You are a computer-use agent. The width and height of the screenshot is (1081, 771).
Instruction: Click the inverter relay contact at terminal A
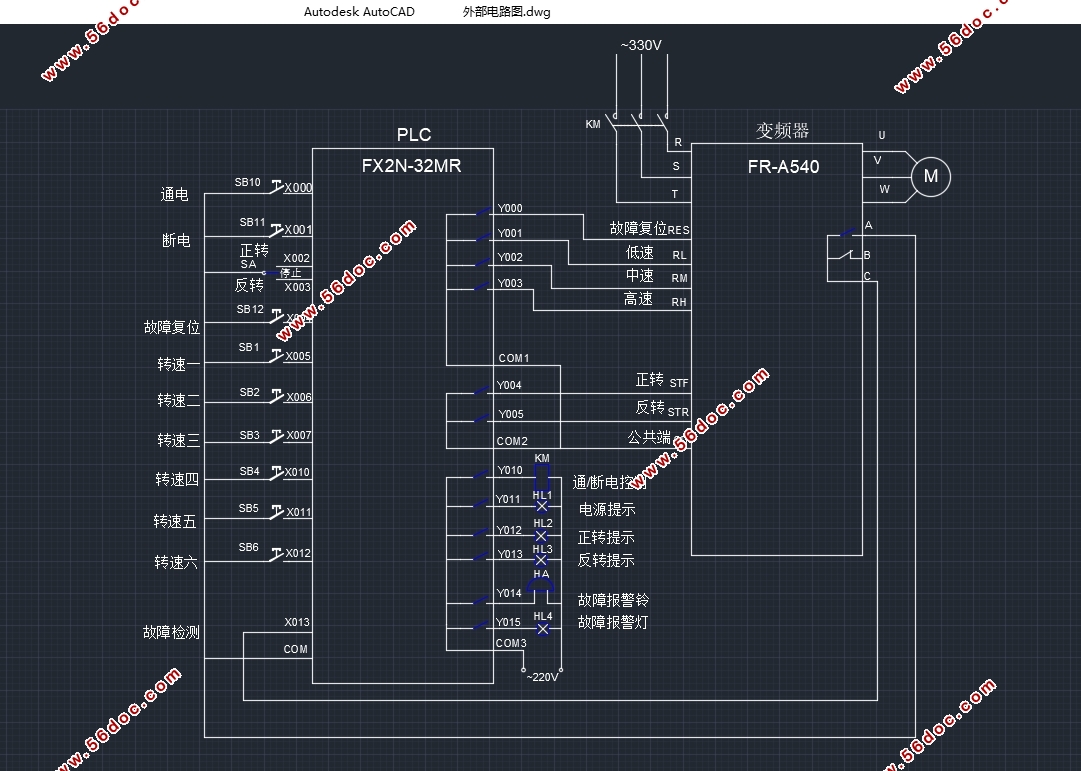point(847,233)
